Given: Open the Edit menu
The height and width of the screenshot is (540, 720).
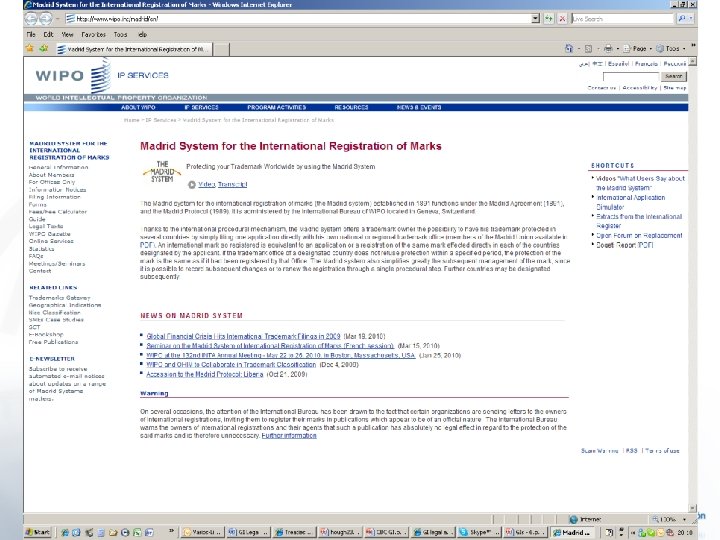Looking at the screenshot, I should point(48,34).
